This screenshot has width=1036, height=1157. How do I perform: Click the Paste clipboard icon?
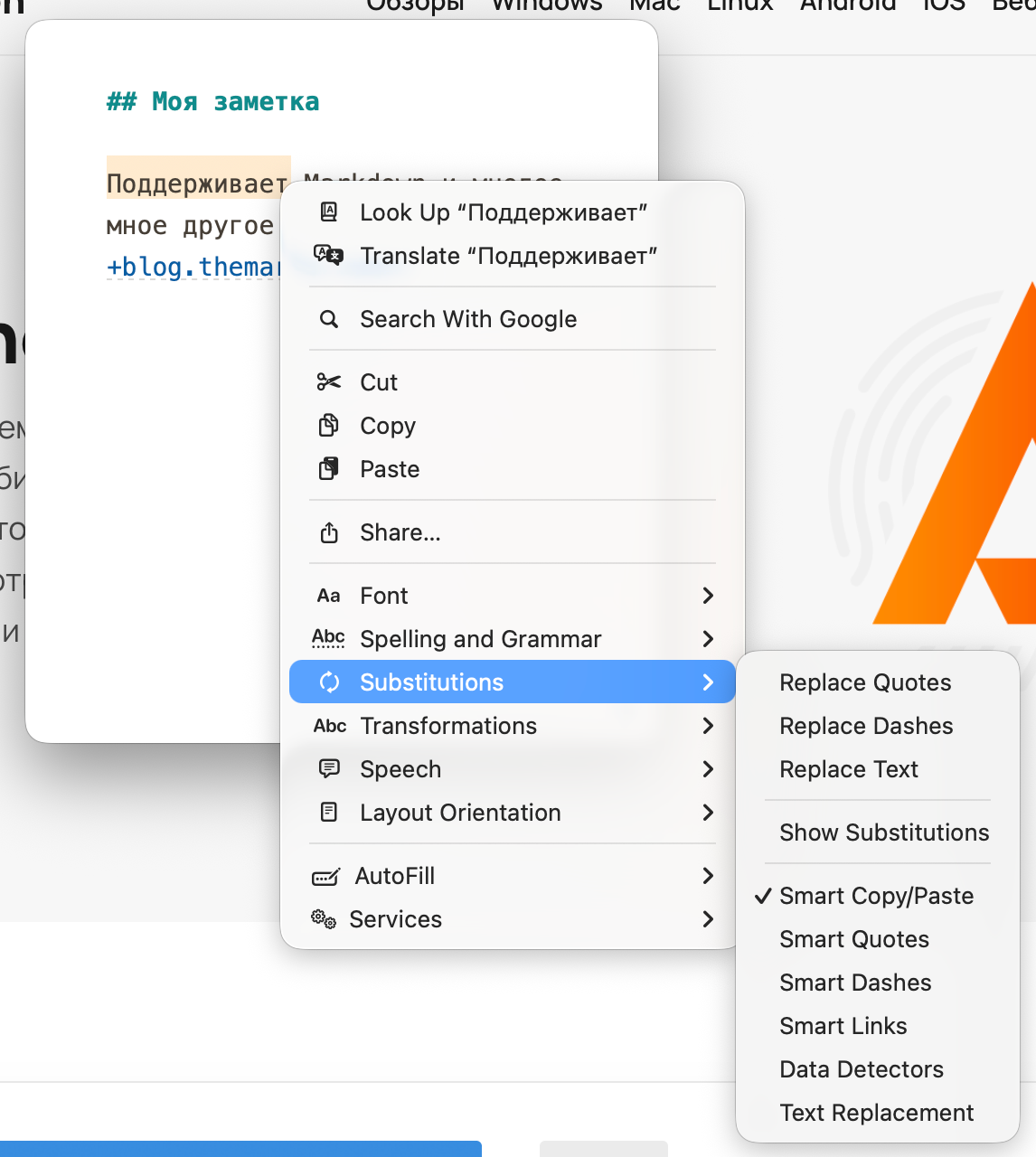(329, 469)
